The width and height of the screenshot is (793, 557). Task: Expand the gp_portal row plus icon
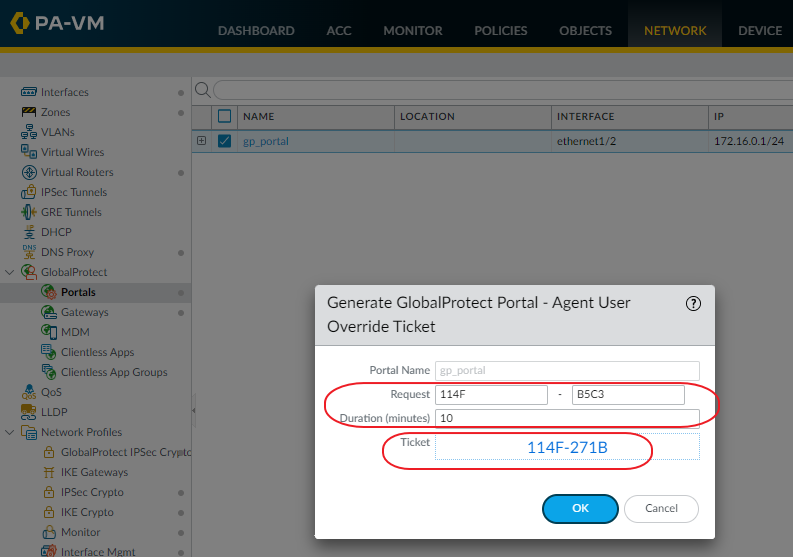point(201,141)
